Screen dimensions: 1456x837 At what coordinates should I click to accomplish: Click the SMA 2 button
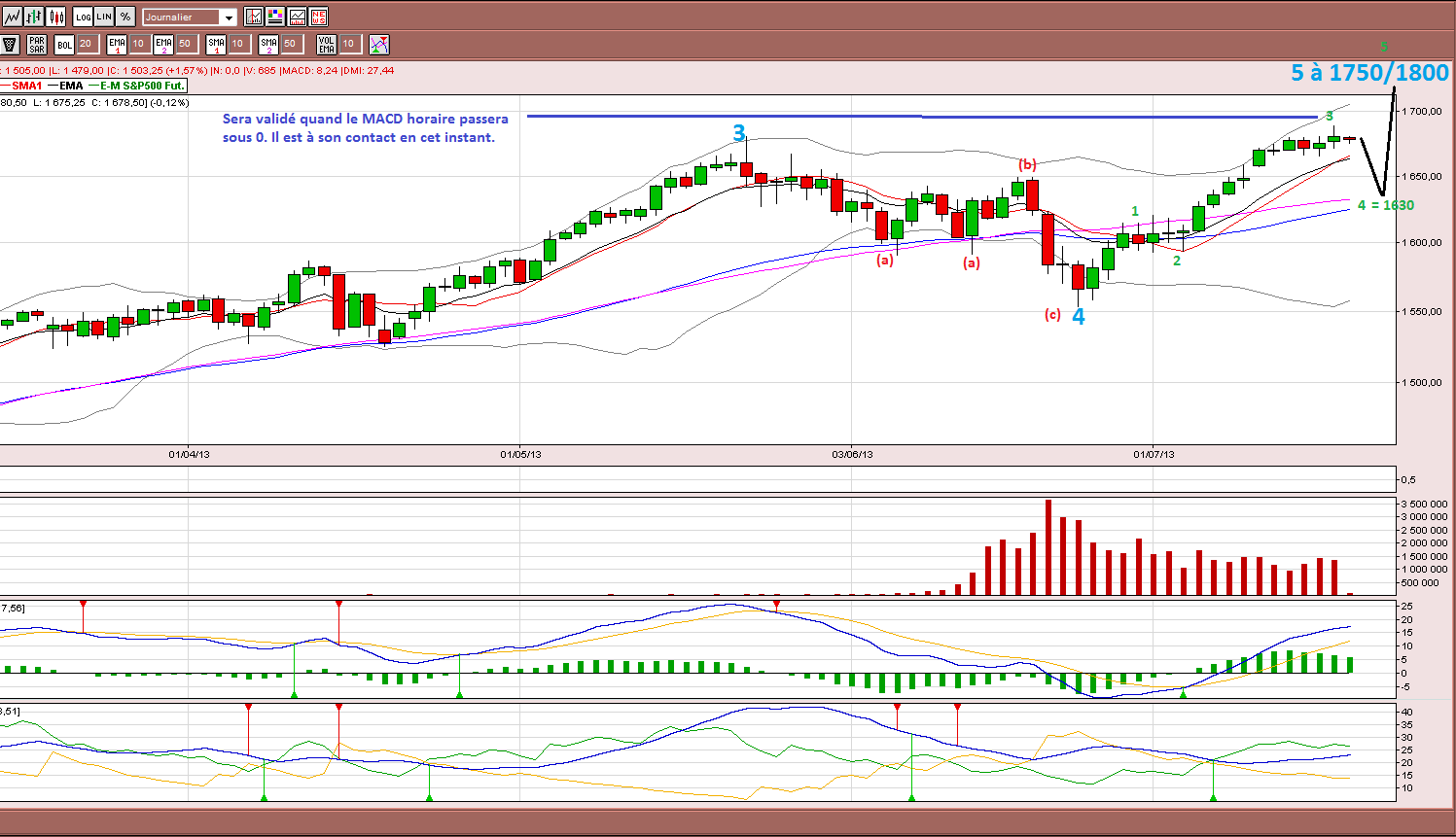(x=268, y=44)
